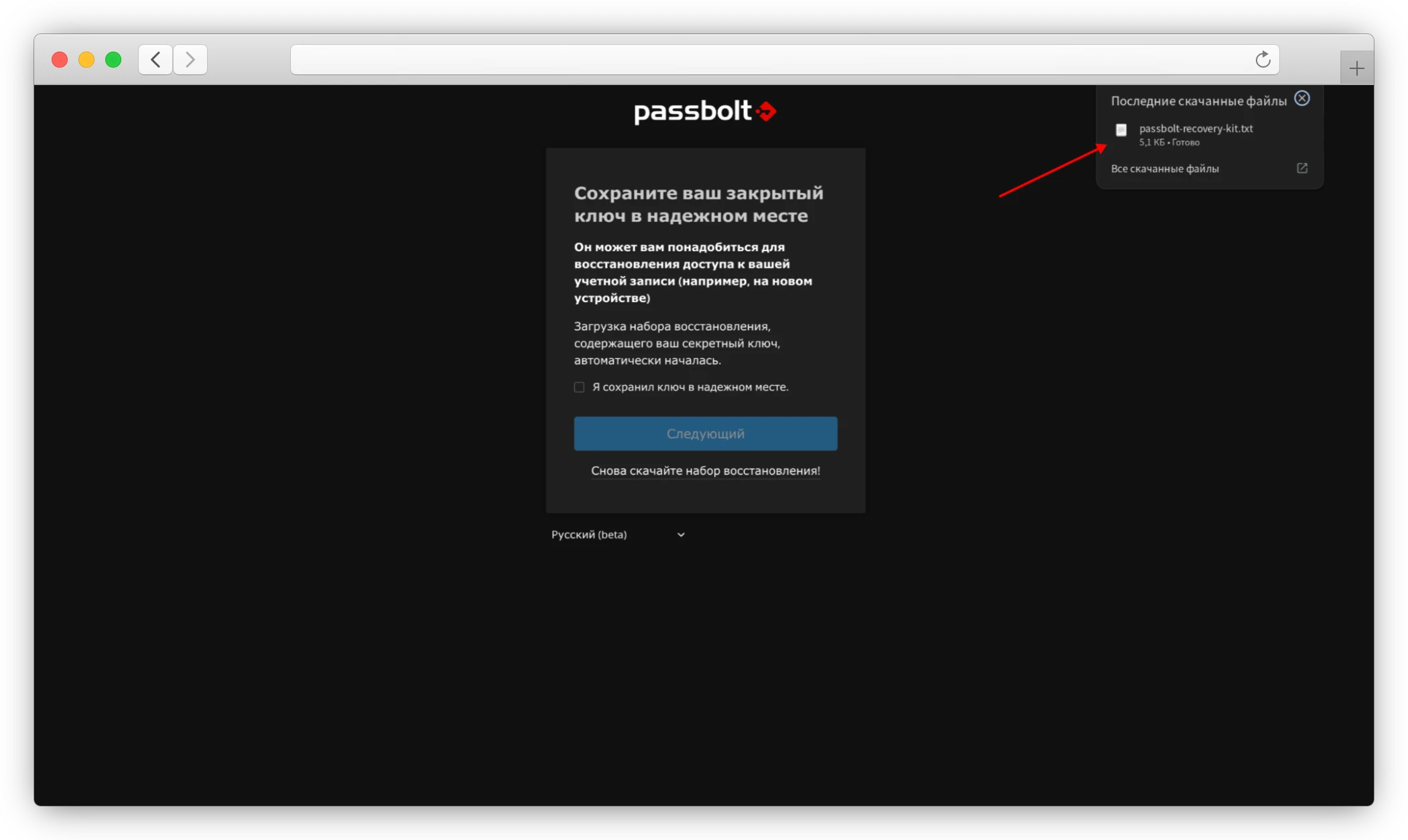Click the browser back arrow button
Viewport: 1408px width, 840px height.
(155, 60)
